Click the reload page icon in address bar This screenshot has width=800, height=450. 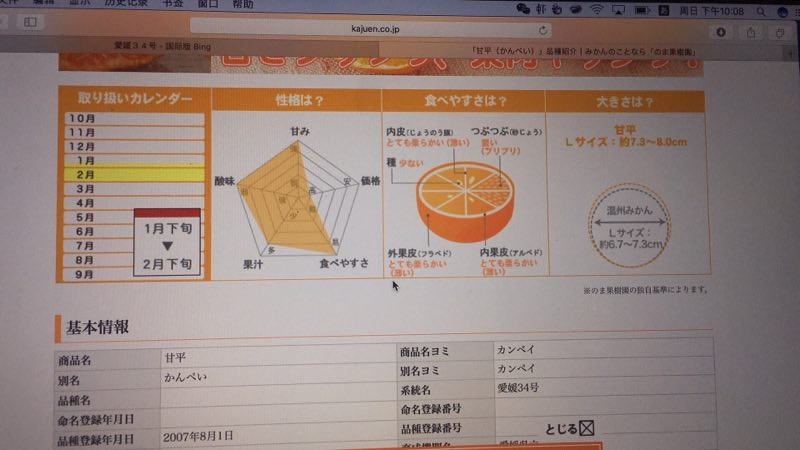[x=544, y=31]
